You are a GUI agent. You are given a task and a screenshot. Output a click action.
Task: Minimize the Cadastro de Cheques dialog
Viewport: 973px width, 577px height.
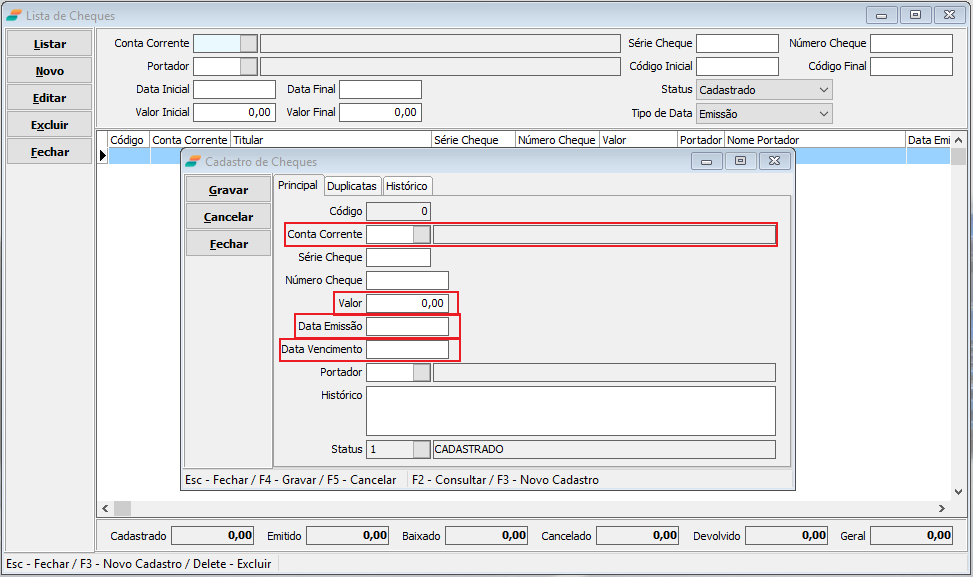(x=706, y=161)
